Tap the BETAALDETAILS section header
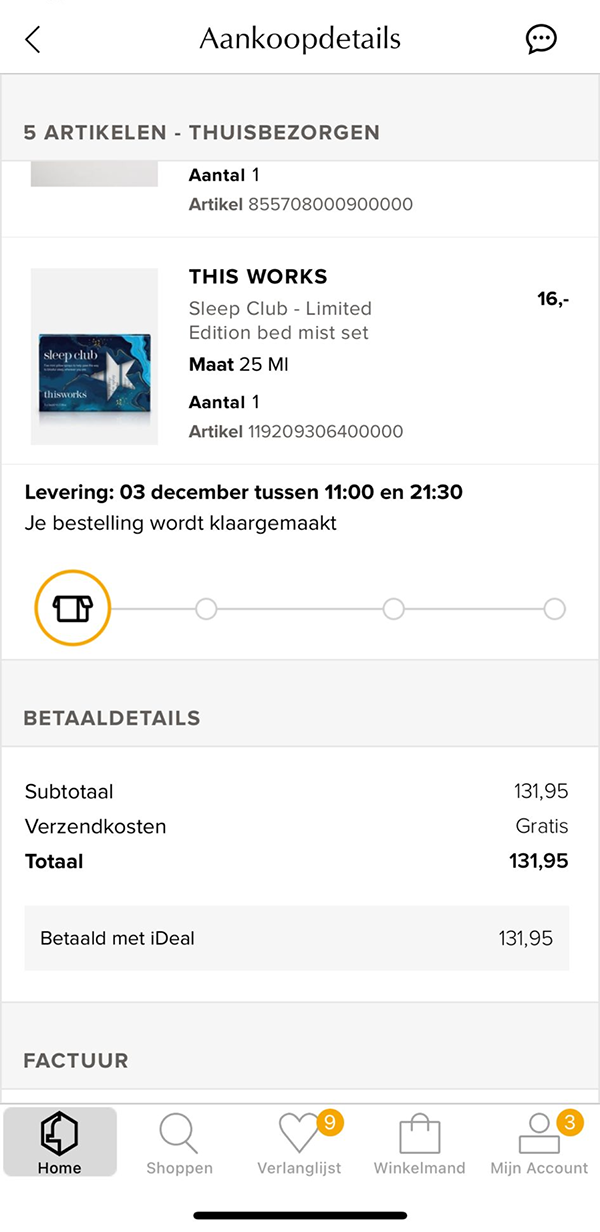Viewport: 600px width, 1232px height. [x=112, y=718]
